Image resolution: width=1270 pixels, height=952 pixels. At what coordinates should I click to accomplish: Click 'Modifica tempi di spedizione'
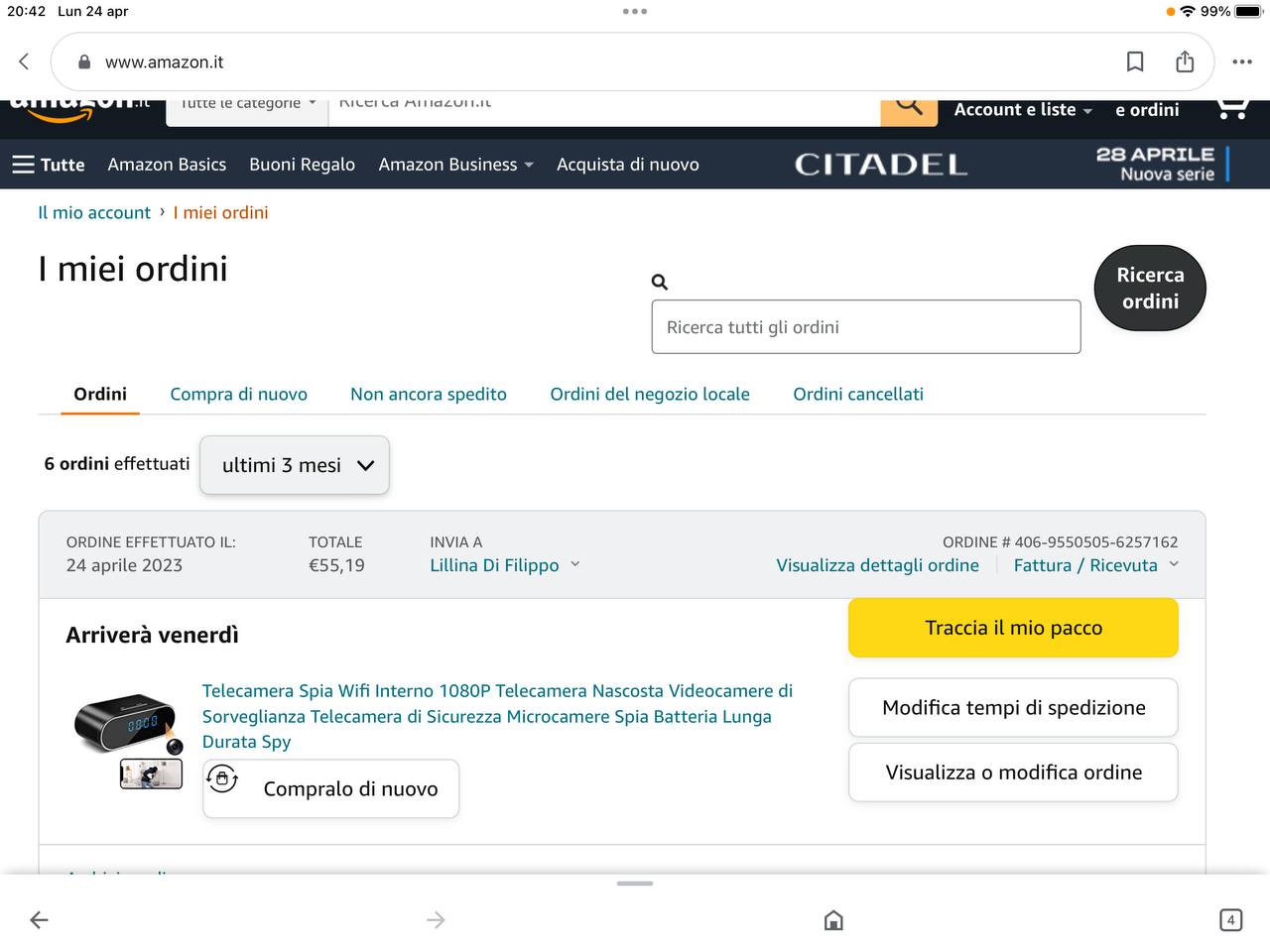(1013, 708)
